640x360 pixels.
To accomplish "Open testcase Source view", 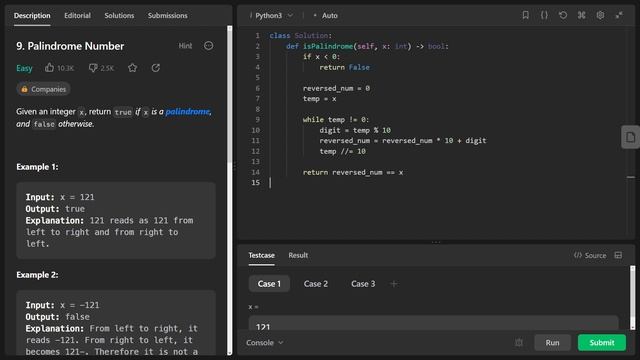I will tap(590, 255).
